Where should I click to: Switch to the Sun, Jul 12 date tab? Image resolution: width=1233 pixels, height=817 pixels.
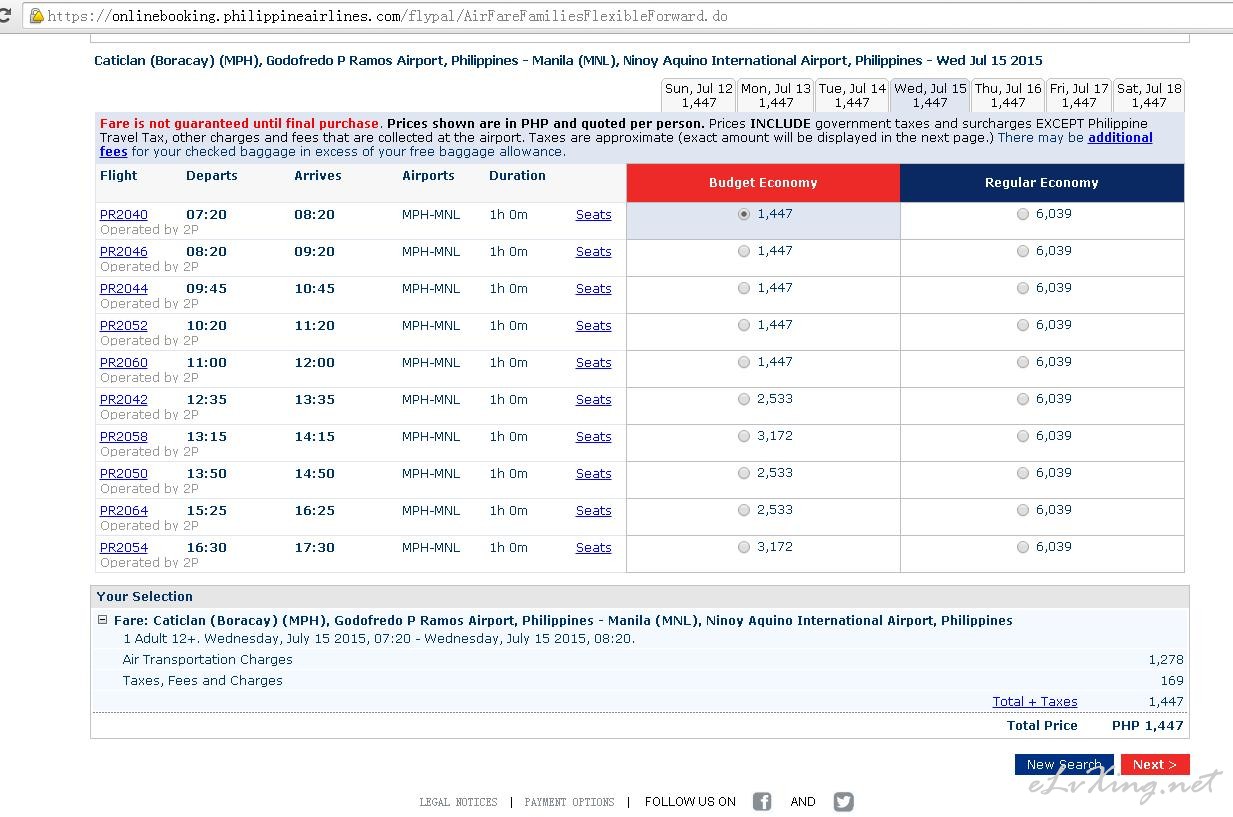pos(699,95)
